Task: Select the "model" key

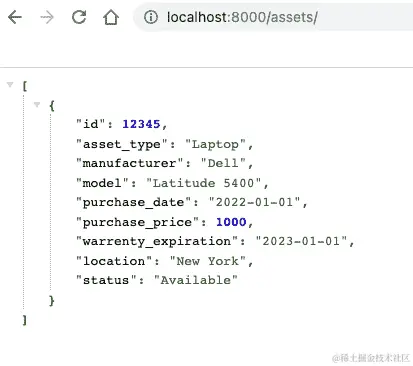Action: [x=102, y=183]
